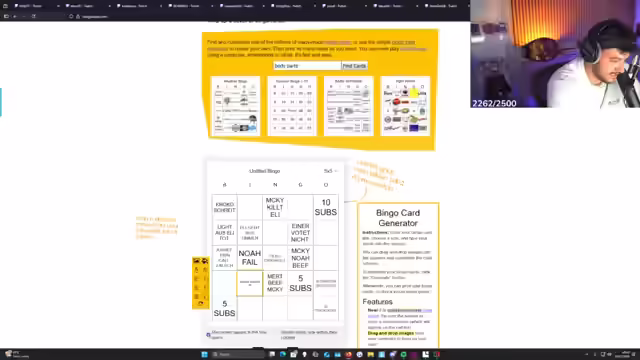The height and width of the screenshot is (360, 640).
Task: Select the 5 SUBS cell in column B
Action: pos(224,308)
